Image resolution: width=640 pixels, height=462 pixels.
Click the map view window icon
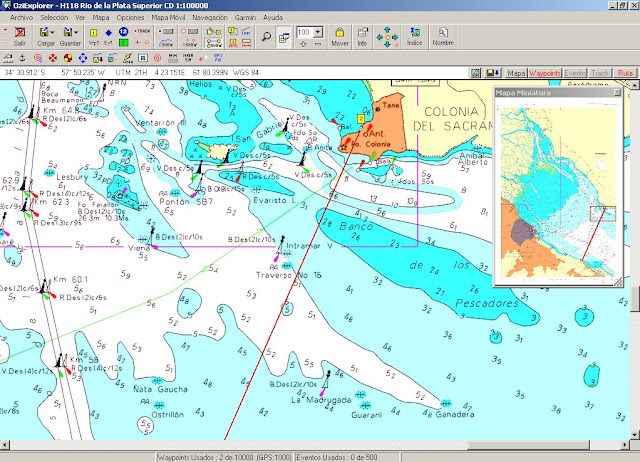pos(284,37)
